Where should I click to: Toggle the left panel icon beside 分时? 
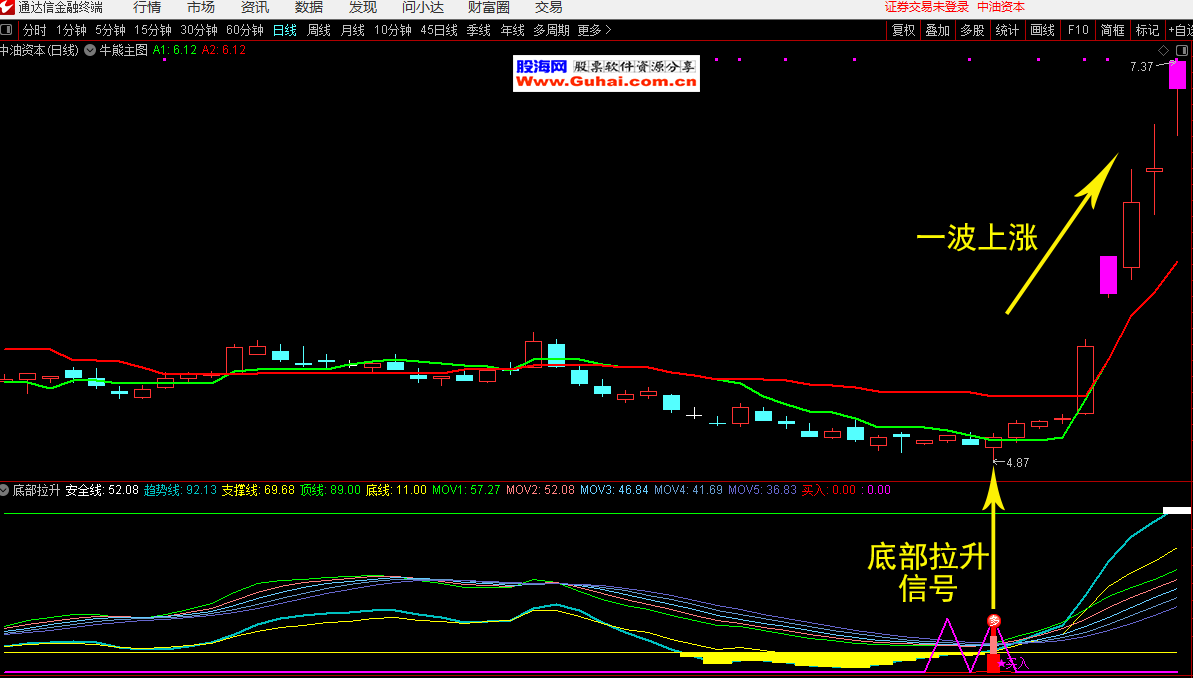(8, 30)
